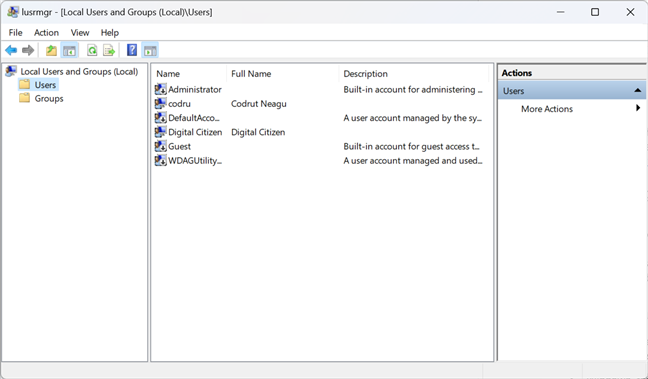Open the Action menu

click(46, 33)
